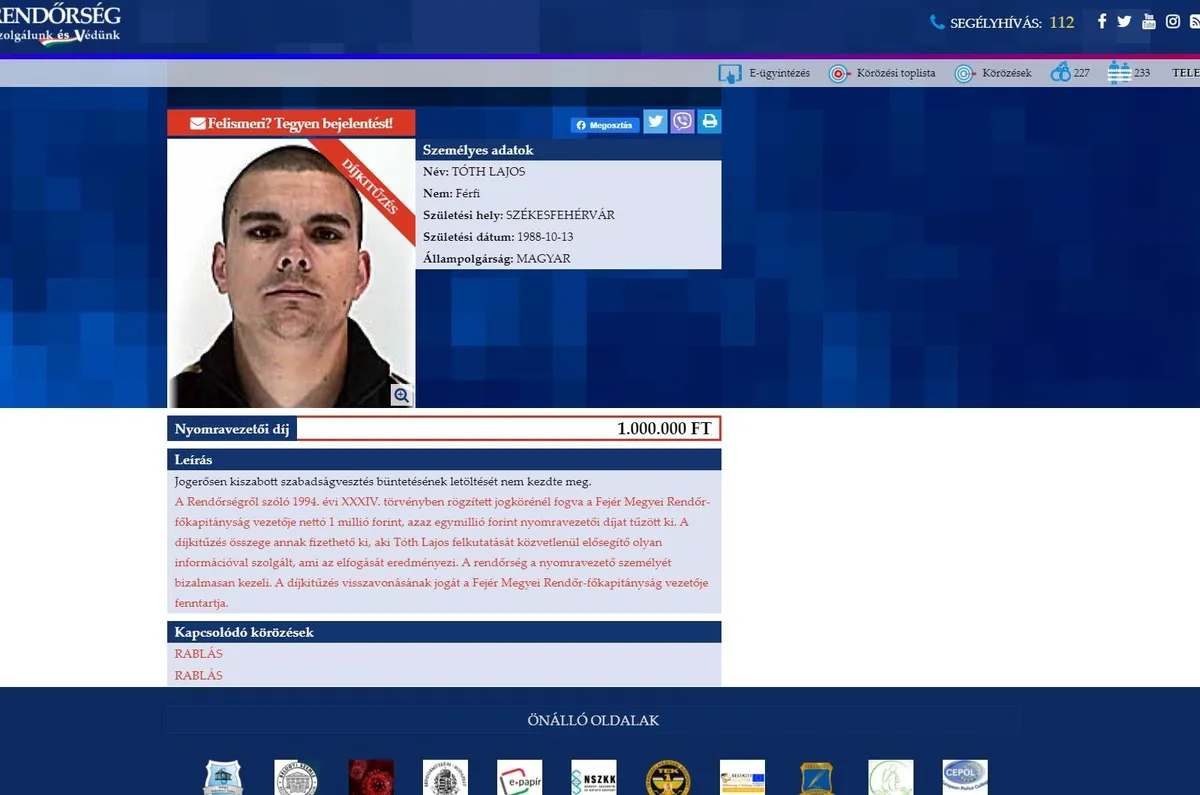
Task: Open the YouTube channel icon
Action: click(1149, 21)
